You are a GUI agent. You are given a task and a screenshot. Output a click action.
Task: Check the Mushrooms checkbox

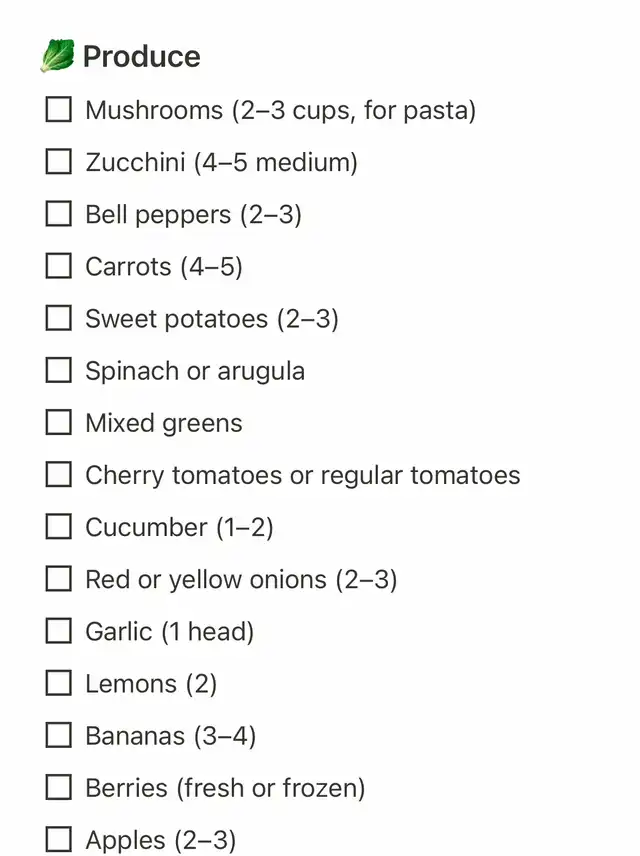[x=59, y=109]
